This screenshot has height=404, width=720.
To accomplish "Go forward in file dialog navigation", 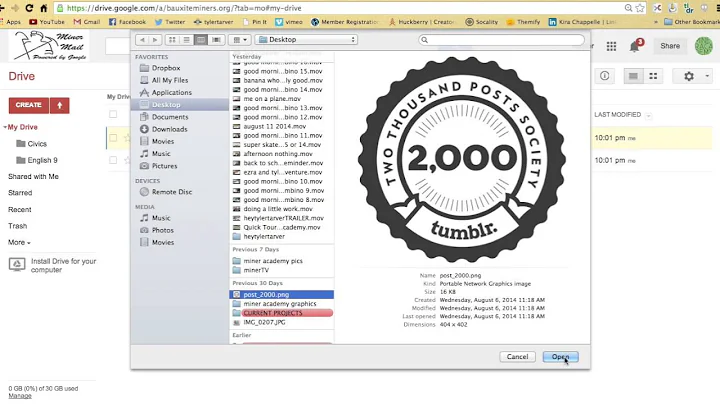I will (155, 40).
